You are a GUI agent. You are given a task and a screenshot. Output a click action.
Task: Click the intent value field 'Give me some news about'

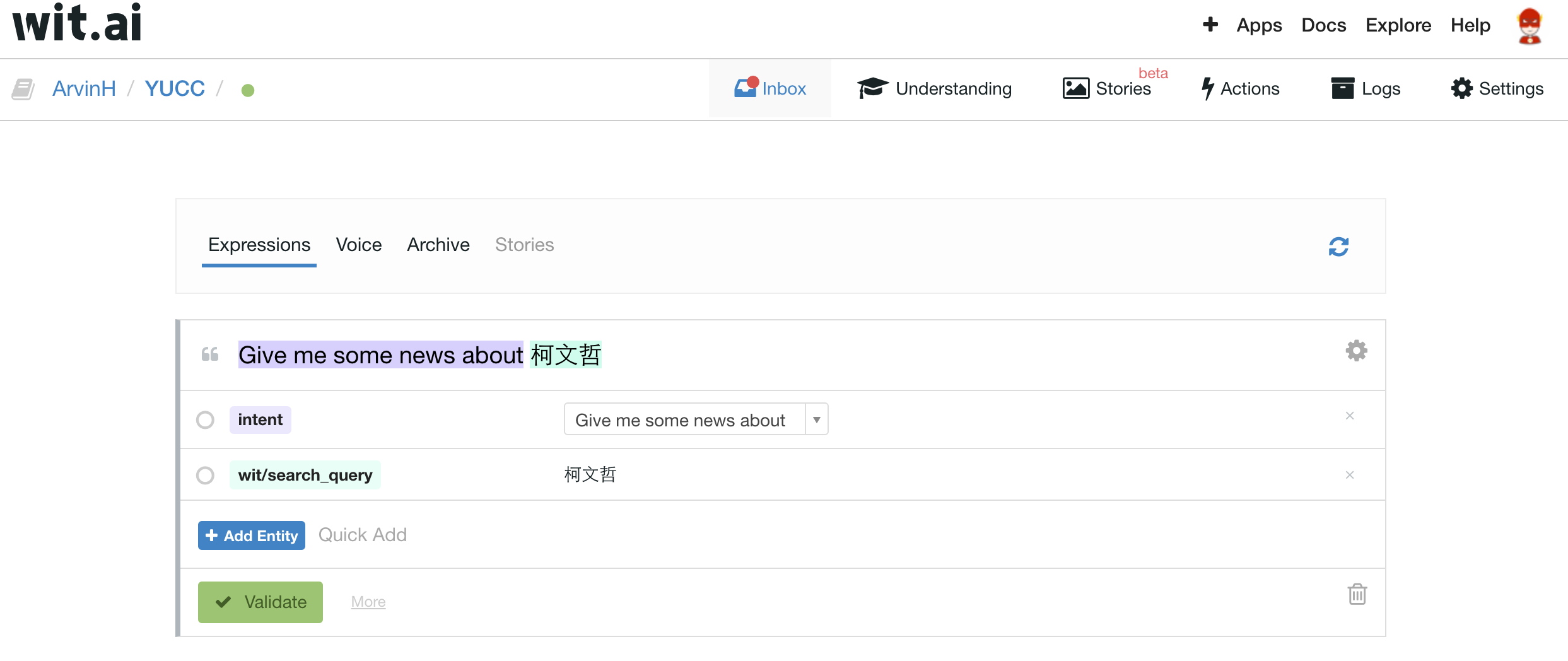coord(684,419)
